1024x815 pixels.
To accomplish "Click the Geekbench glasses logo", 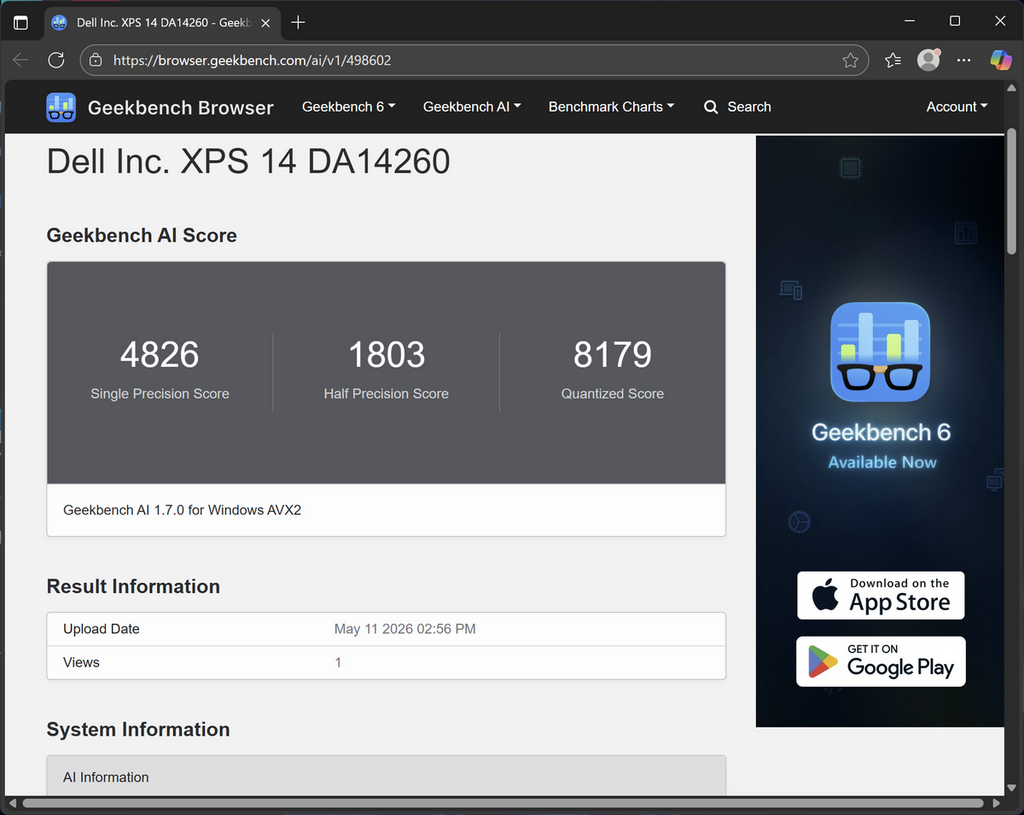I will click(x=61, y=107).
